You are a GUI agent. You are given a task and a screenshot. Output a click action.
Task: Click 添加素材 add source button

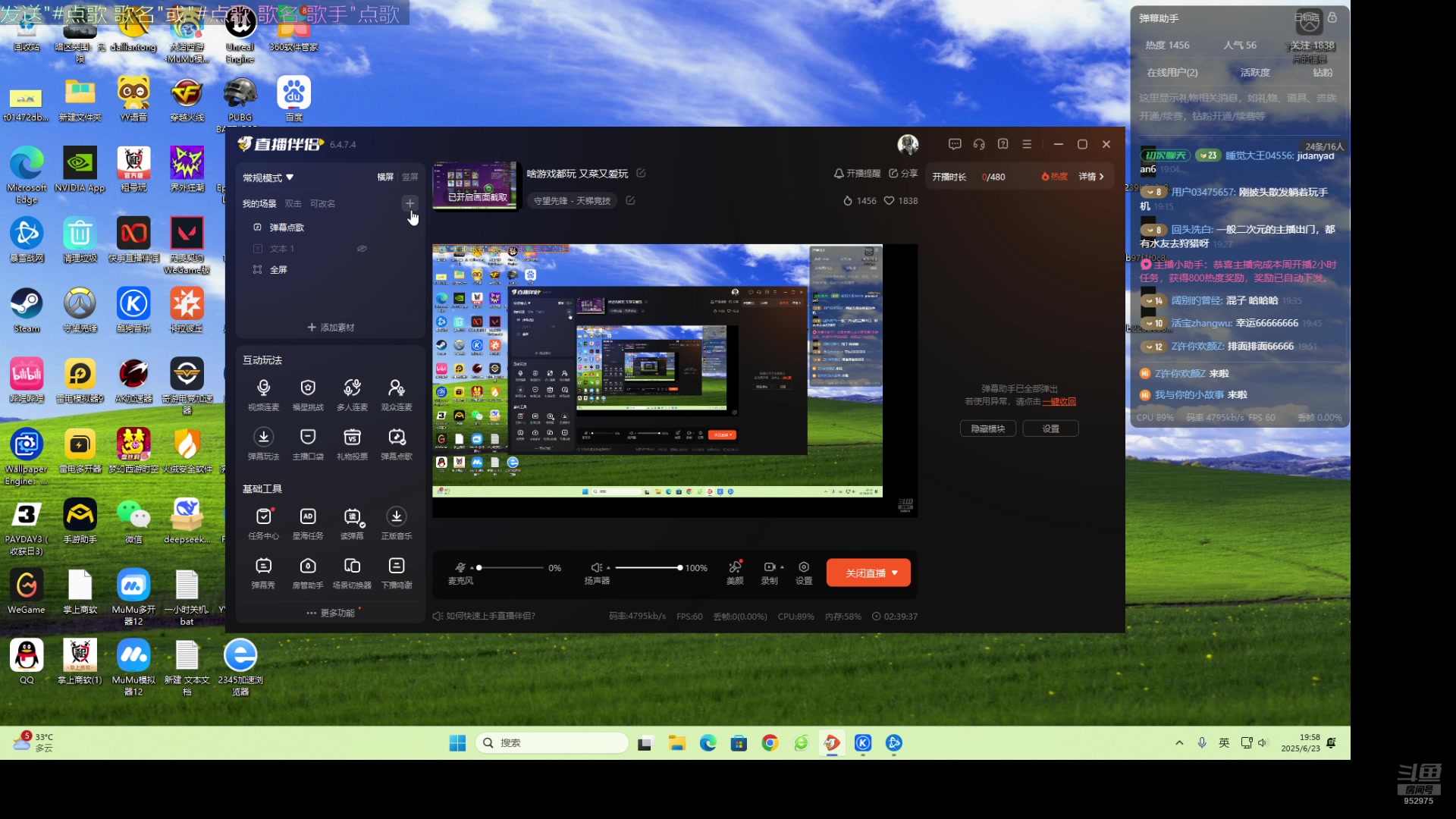[x=331, y=328]
